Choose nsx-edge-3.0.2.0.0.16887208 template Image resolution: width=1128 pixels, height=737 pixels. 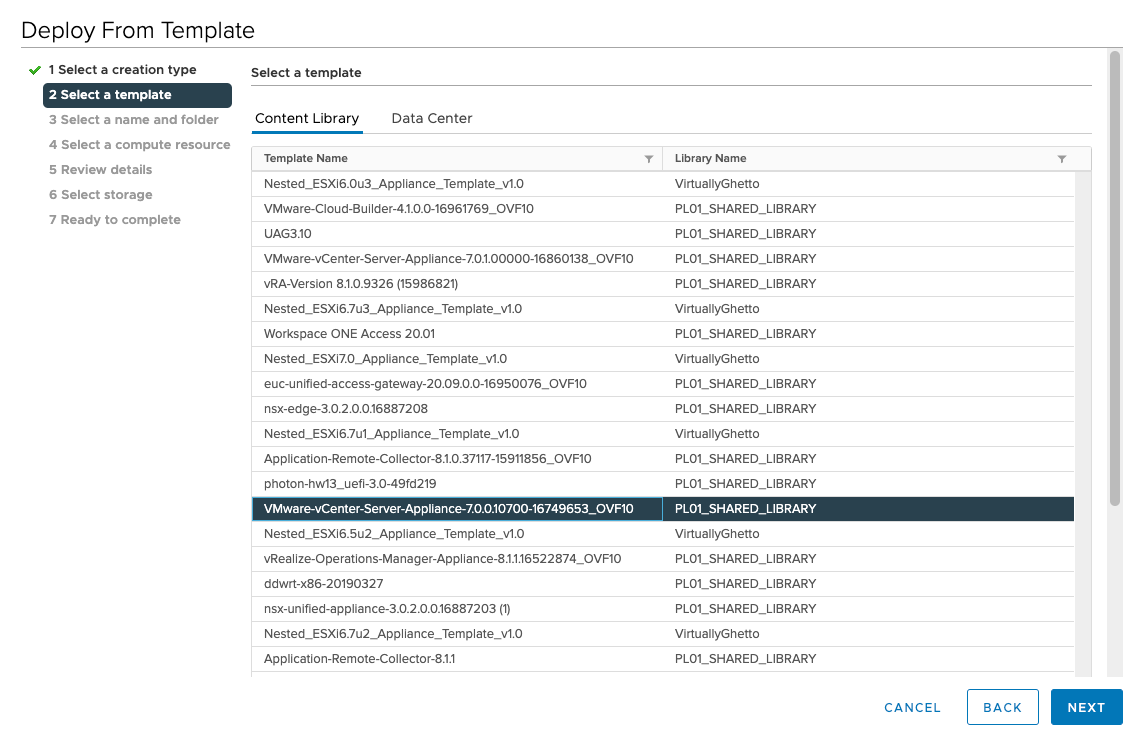click(346, 409)
